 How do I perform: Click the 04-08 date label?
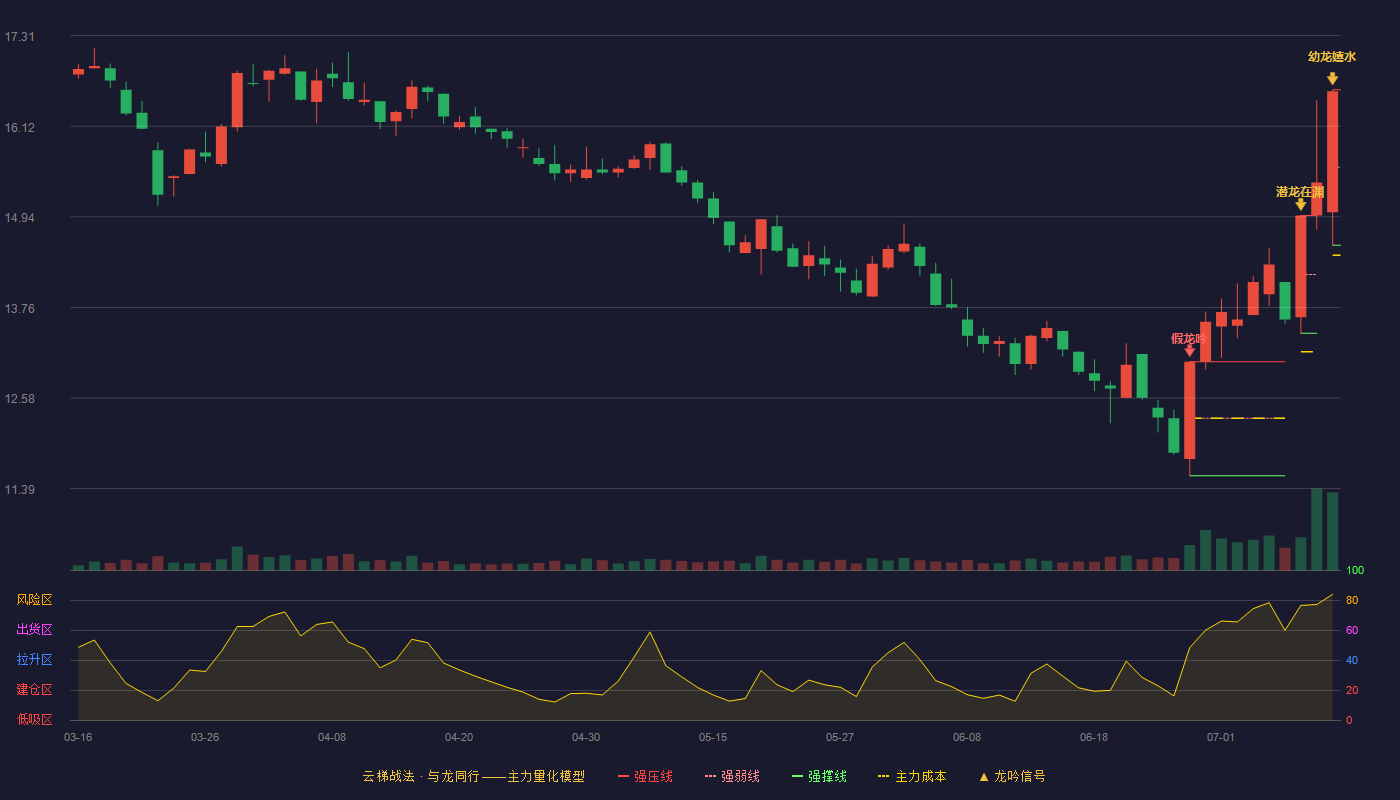(332, 737)
